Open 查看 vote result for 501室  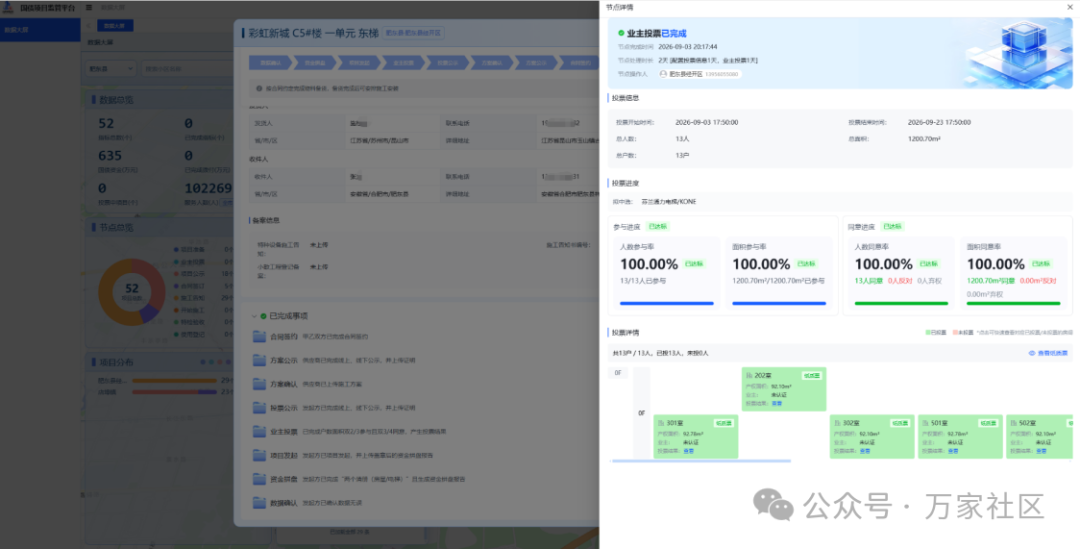point(953,451)
